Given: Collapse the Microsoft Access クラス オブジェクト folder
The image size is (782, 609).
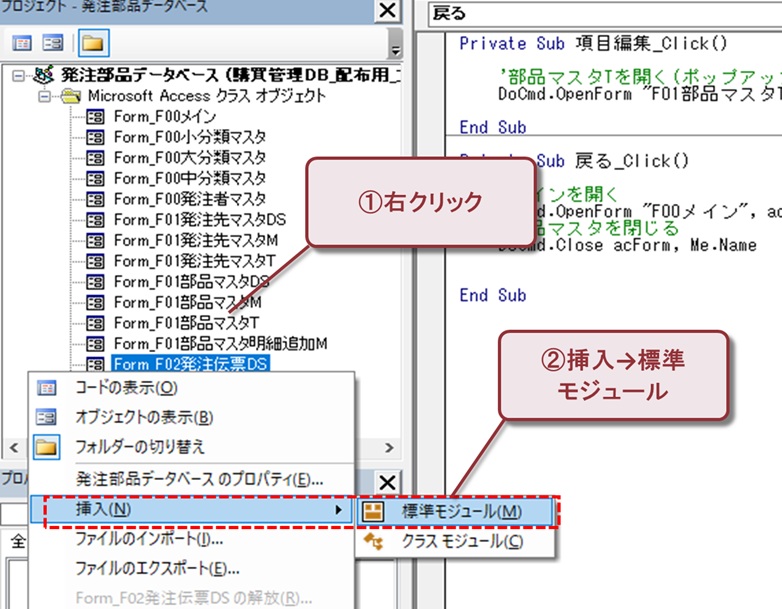Looking at the screenshot, I should pyautogui.click(x=44, y=96).
